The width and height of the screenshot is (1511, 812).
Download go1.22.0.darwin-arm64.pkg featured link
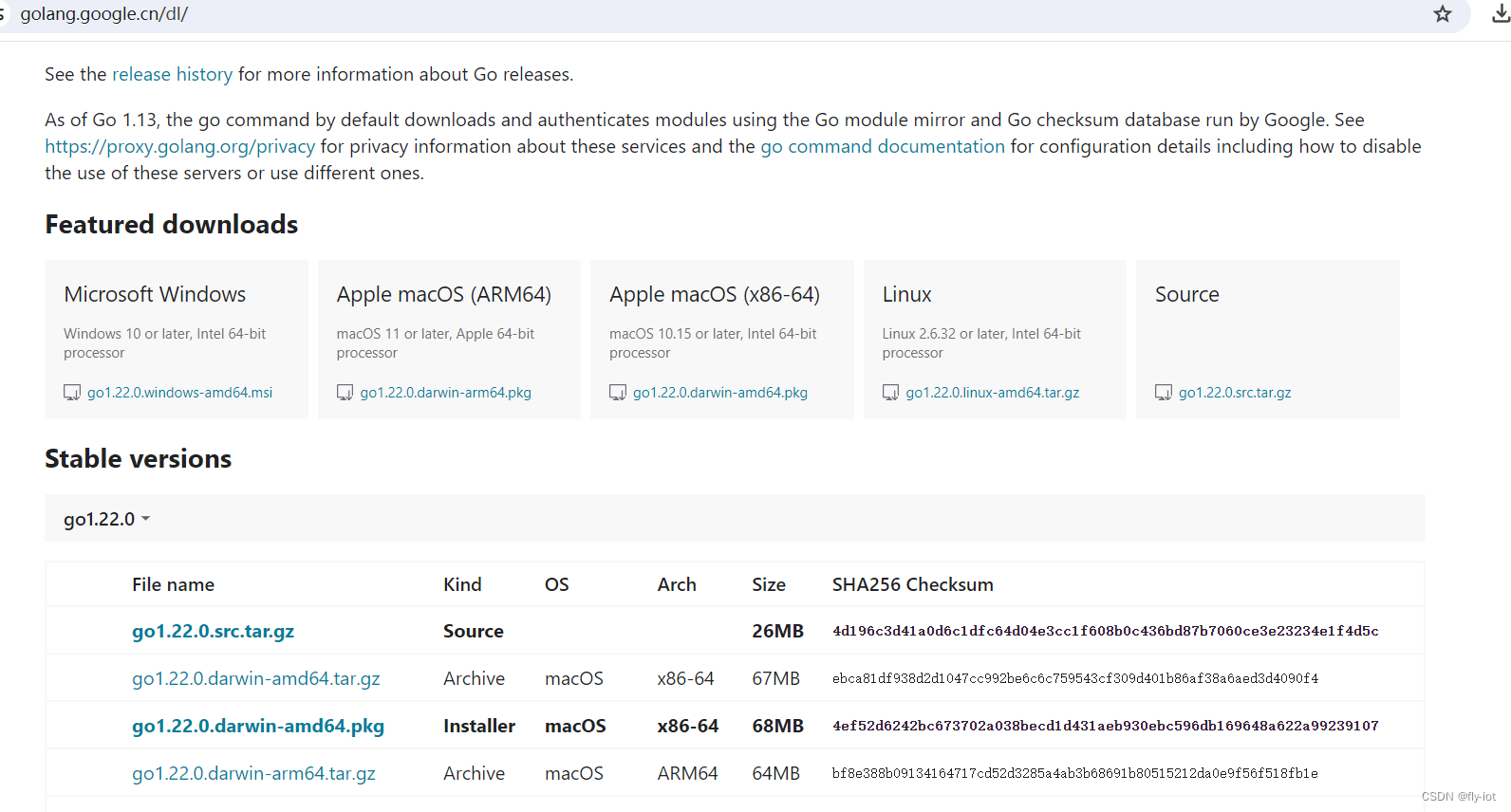point(445,393)
